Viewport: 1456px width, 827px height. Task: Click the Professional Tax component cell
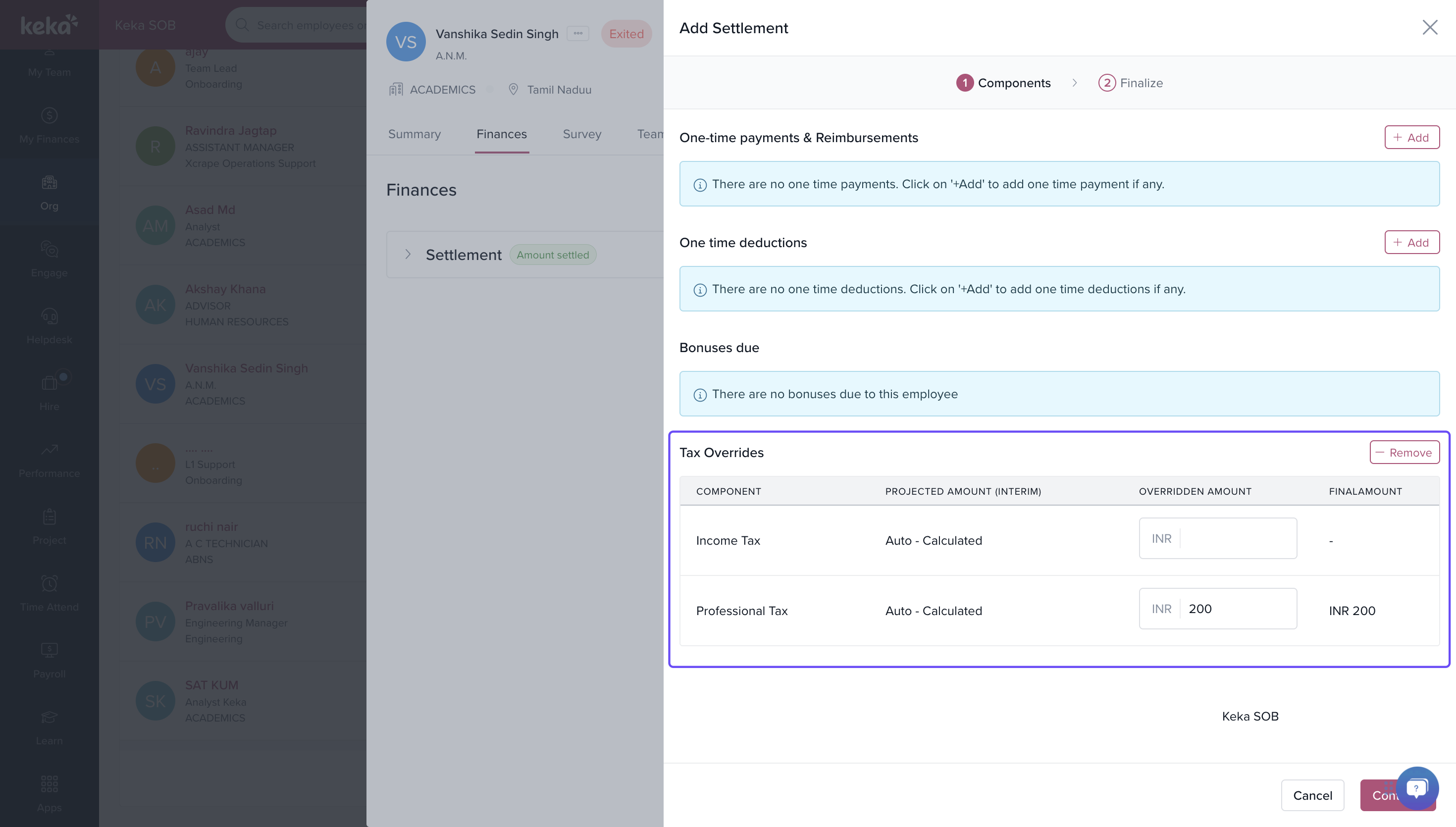[x=742, y=611]
